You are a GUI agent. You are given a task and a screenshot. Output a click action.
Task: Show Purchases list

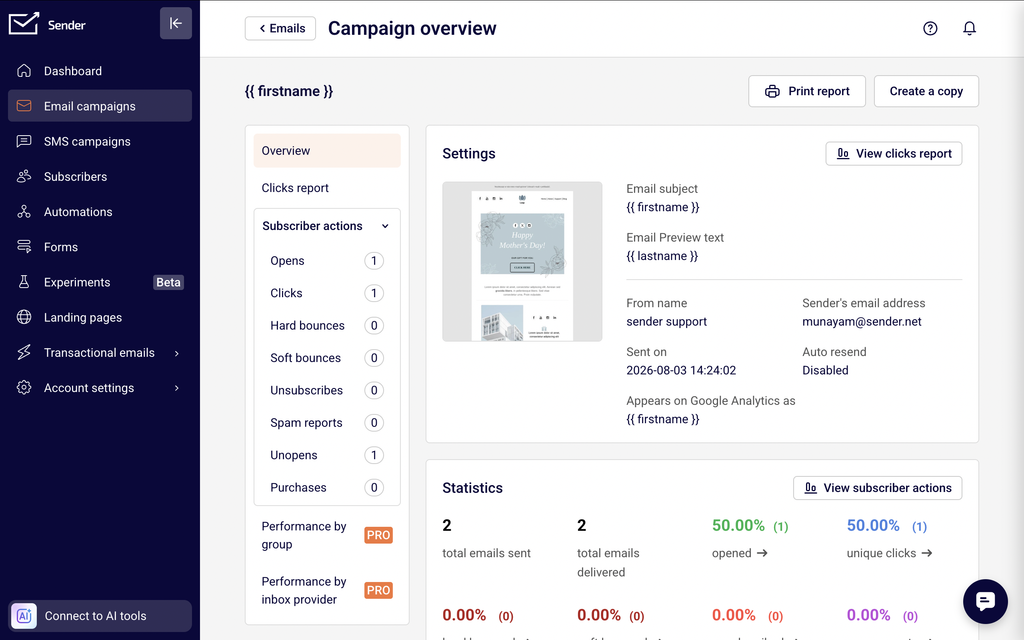pos(327,488)
